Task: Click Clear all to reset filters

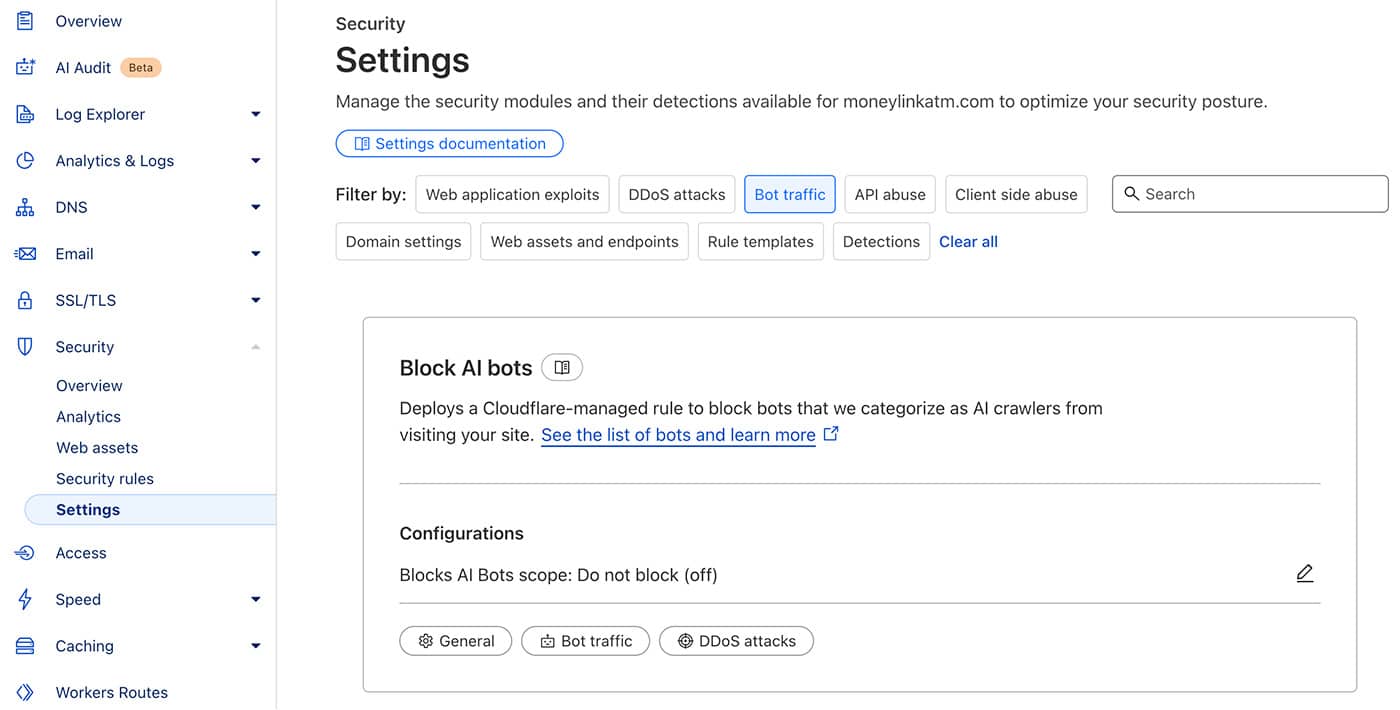Action: coord(968,241)
